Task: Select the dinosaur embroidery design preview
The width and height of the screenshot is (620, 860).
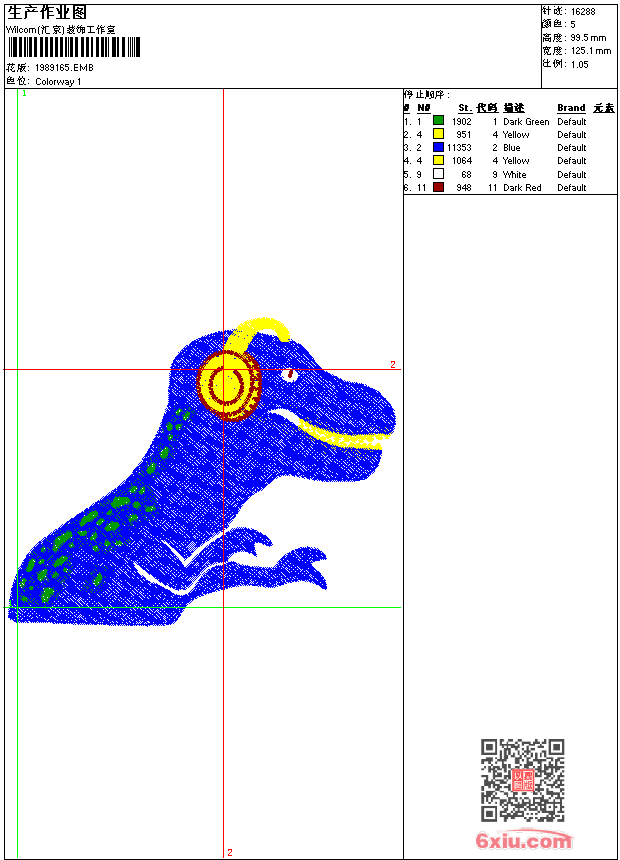Action: point(202,472)
